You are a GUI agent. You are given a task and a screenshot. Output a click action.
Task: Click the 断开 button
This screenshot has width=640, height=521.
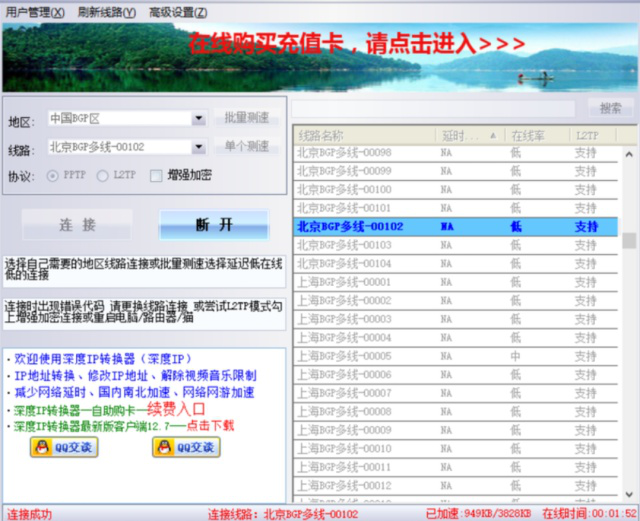(214, 225)
